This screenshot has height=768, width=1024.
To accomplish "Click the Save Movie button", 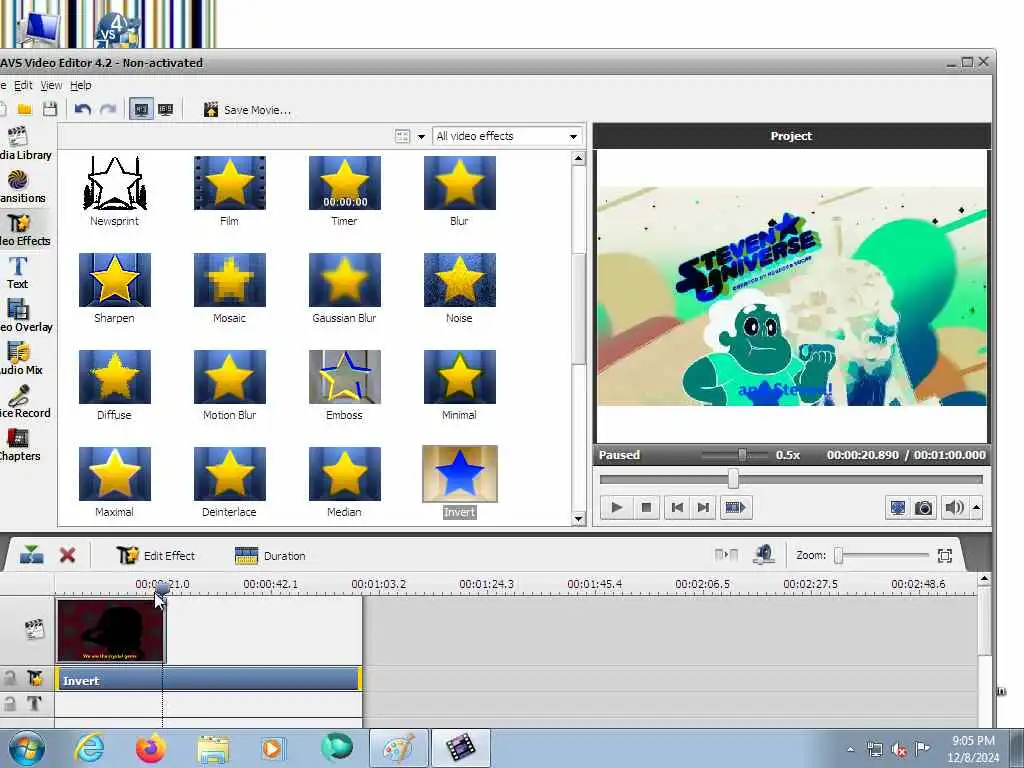I will tap(247, 110).
